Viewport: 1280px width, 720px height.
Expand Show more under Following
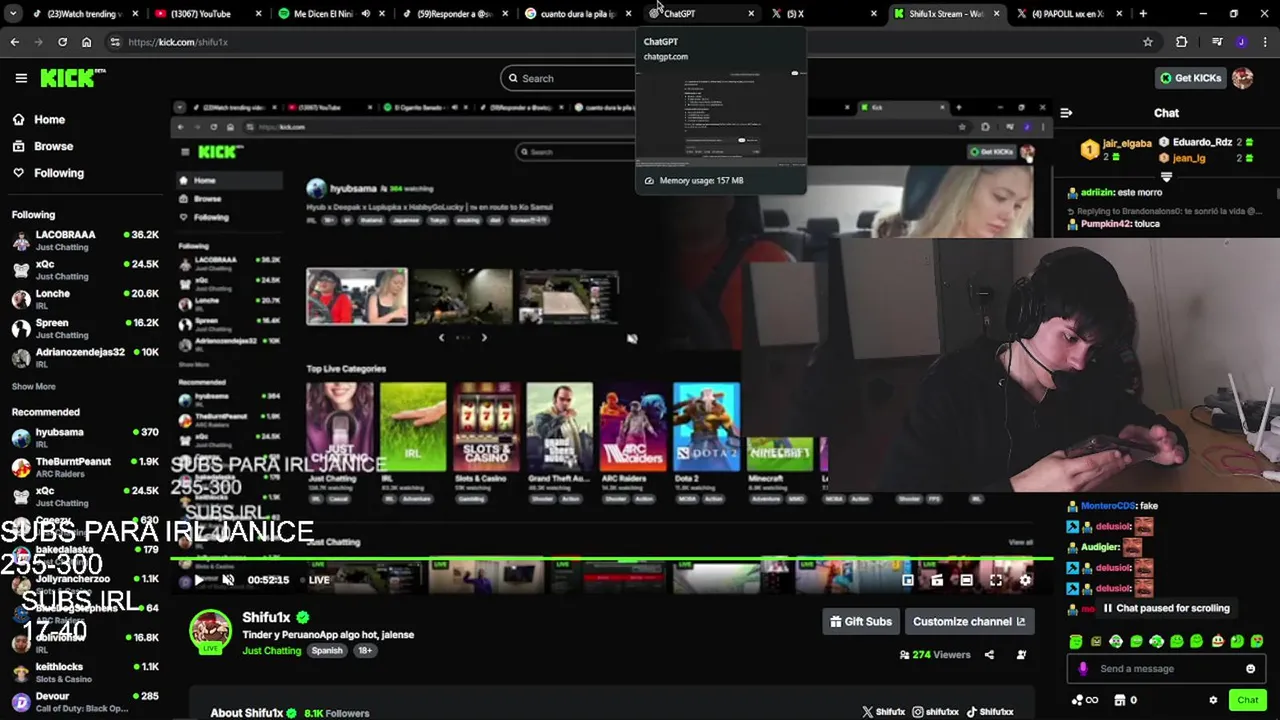(33, 386)
